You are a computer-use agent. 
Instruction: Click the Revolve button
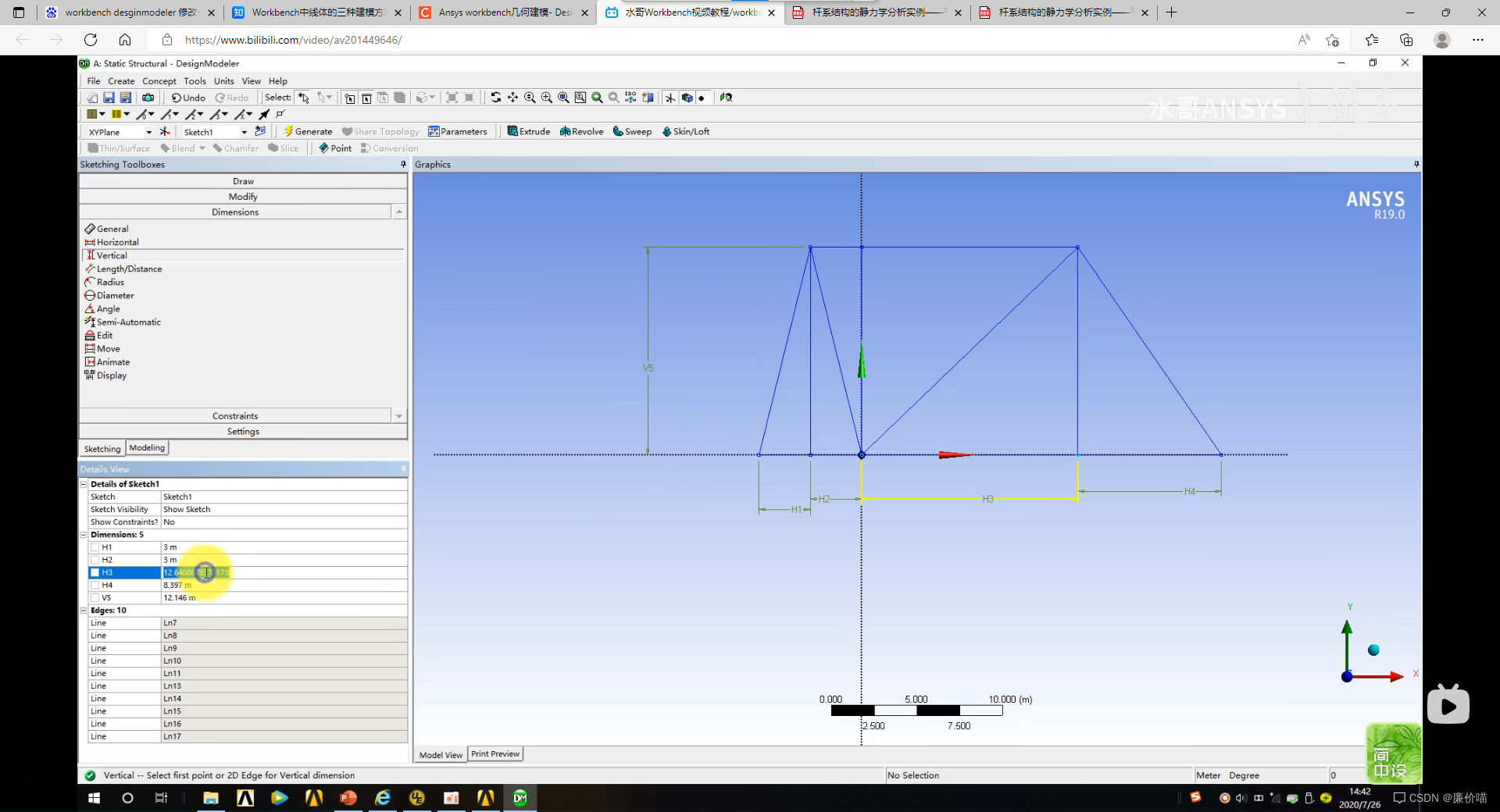tap(581, 131)
